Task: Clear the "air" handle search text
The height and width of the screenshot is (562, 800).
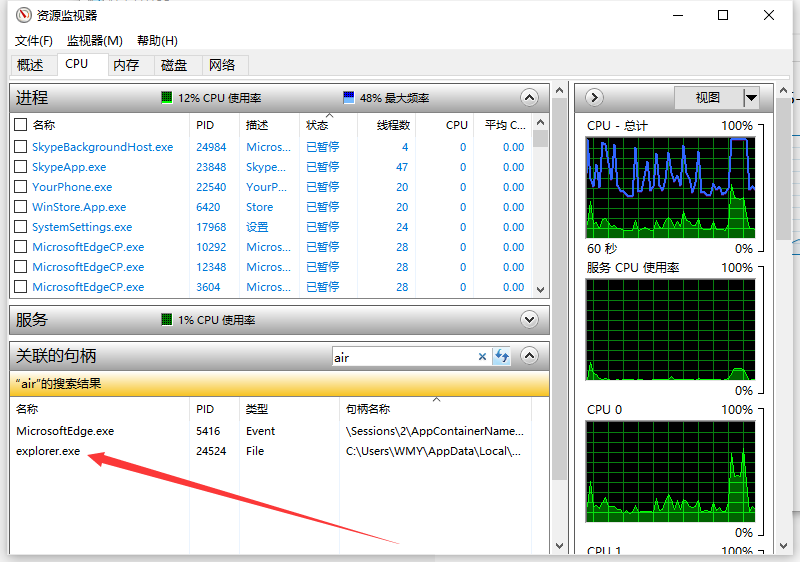Action: tap(482, 357)
